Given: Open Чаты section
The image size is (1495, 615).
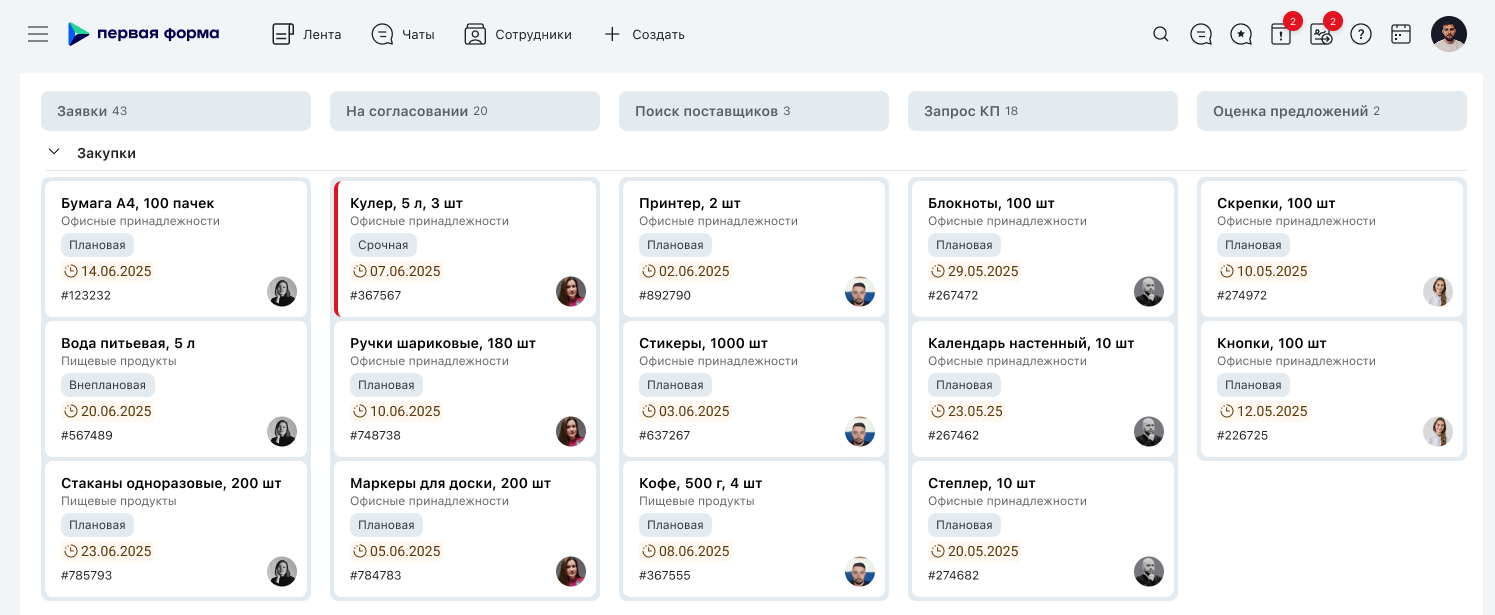Looking at the screenshot, I should [403, 34].
